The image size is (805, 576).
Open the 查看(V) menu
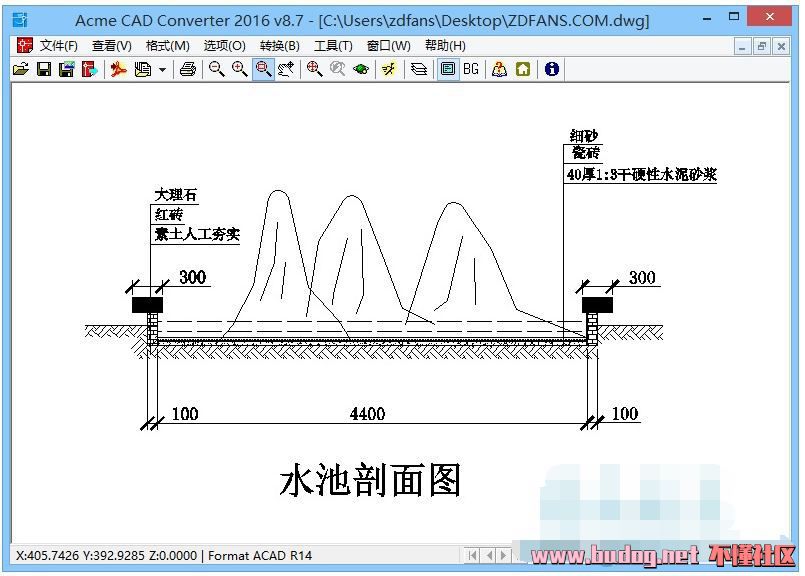tap(111, 46)
